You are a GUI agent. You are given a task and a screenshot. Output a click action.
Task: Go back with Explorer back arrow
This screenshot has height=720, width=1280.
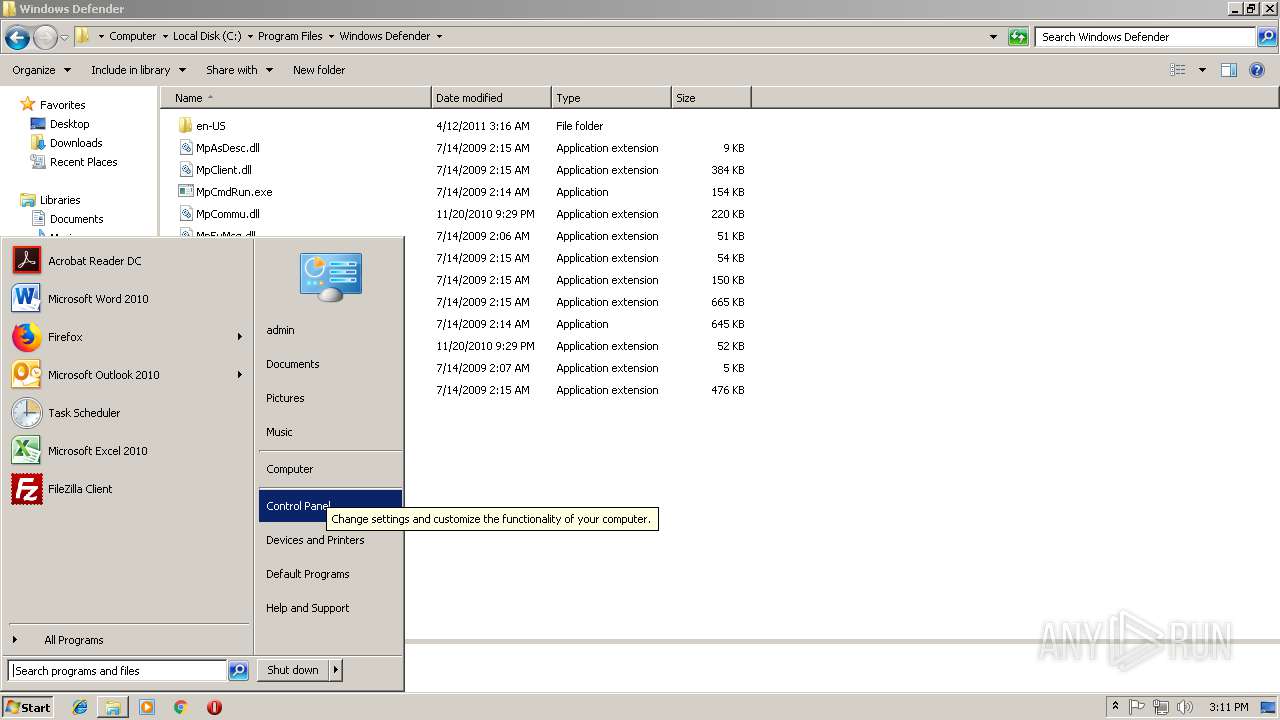[17, 37]
